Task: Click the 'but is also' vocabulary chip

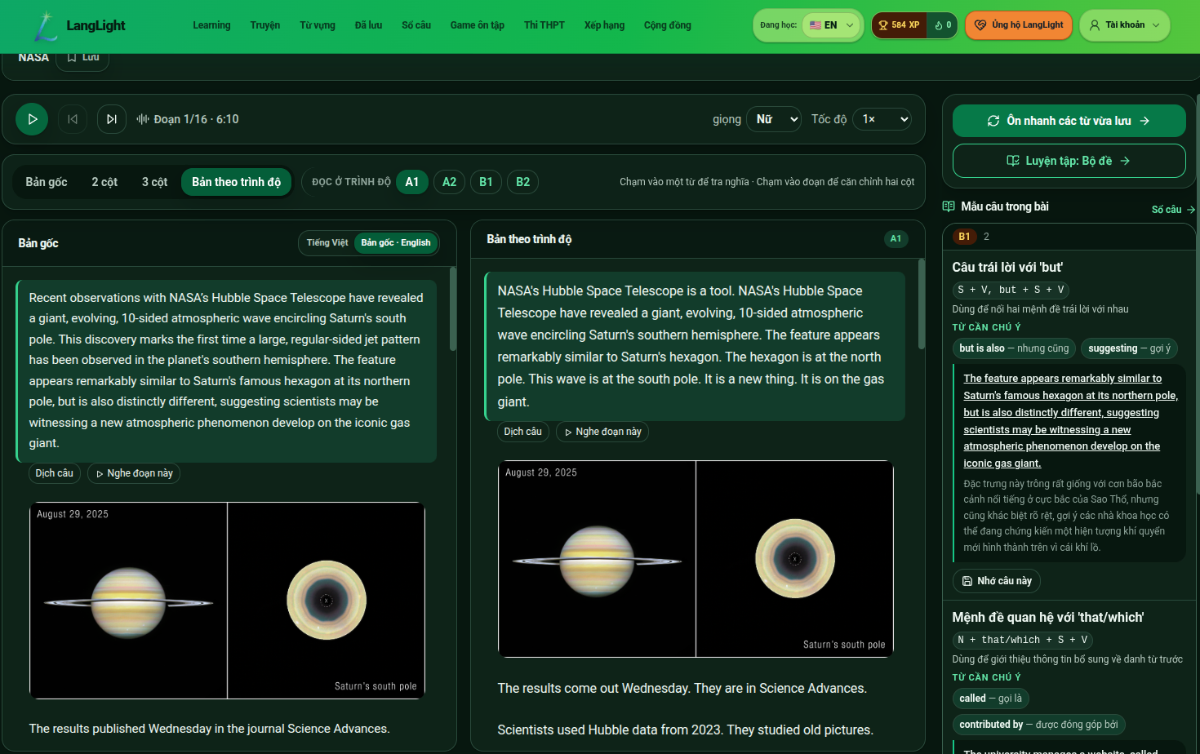Action: [x=1014, y=349]
